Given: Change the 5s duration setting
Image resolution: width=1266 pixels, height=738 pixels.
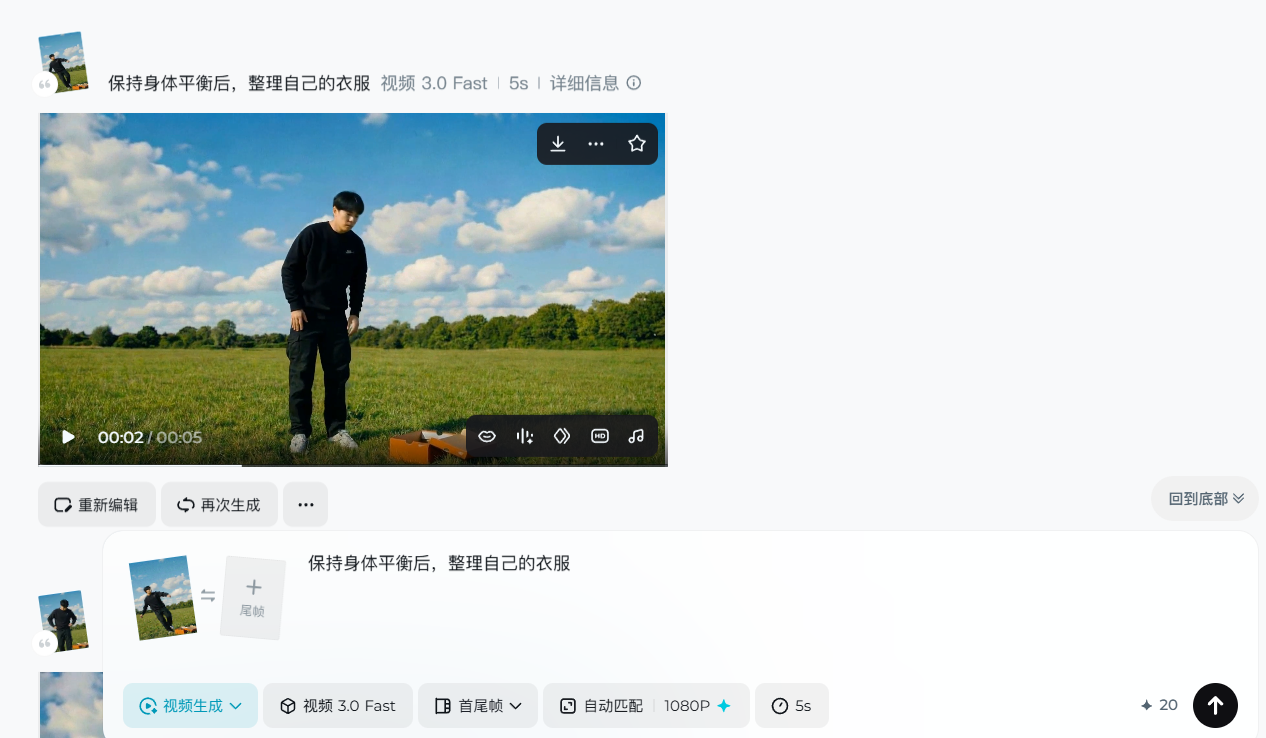Looking at the screenshot, I should [x=791, y=706].
